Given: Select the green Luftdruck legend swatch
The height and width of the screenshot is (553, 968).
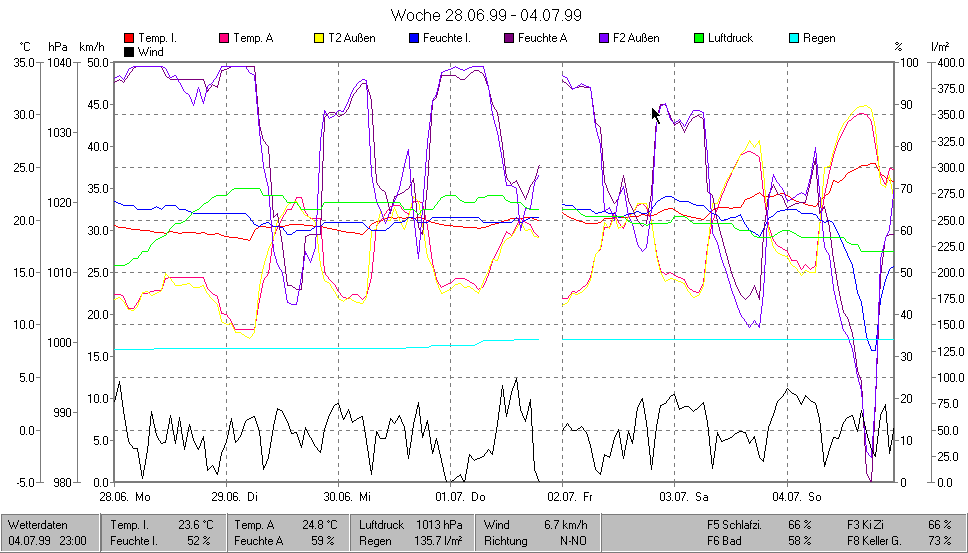Looking at the screenshot, I should click(x=699, y=38).
